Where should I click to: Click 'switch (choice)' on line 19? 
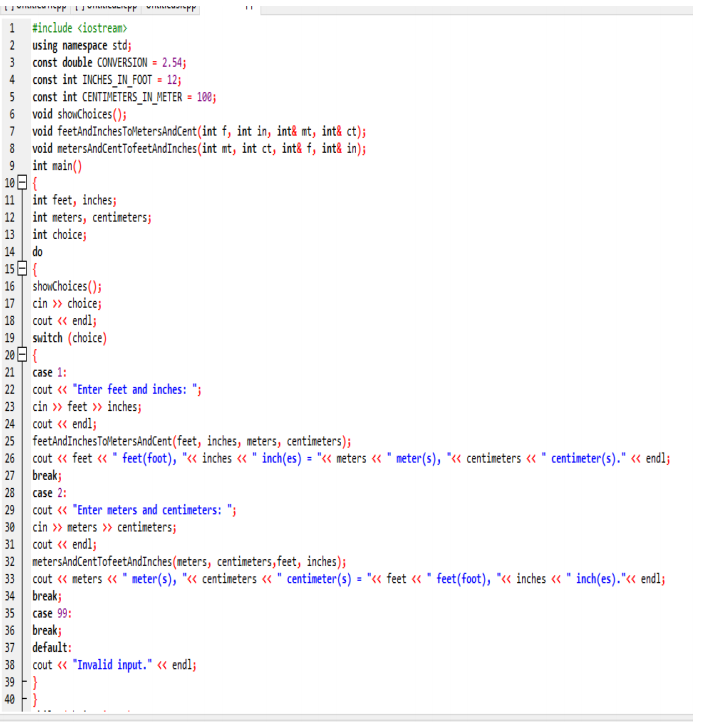point(70,338)
